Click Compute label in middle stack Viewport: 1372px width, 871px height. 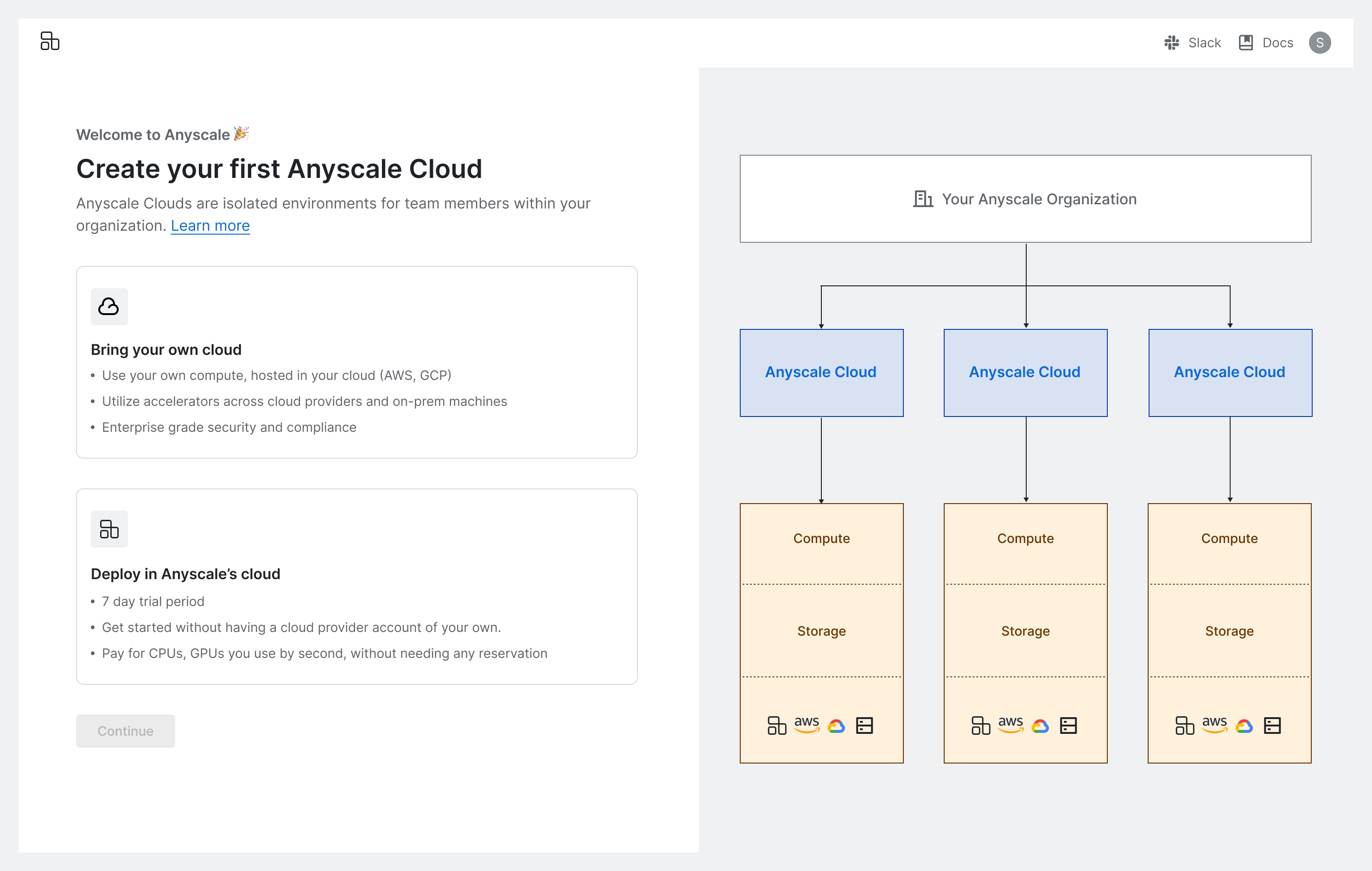(x=1025, y=538)
